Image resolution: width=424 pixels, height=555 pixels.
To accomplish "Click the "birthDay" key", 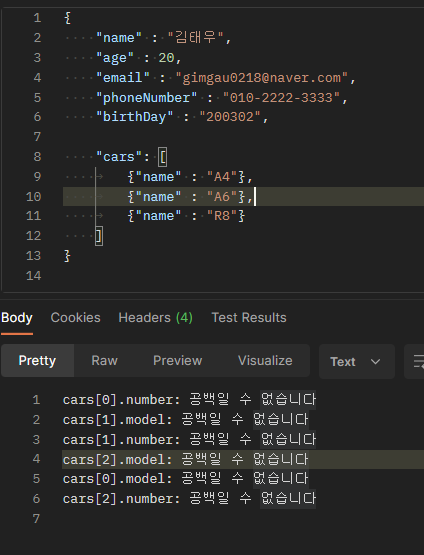I will 135,117.
